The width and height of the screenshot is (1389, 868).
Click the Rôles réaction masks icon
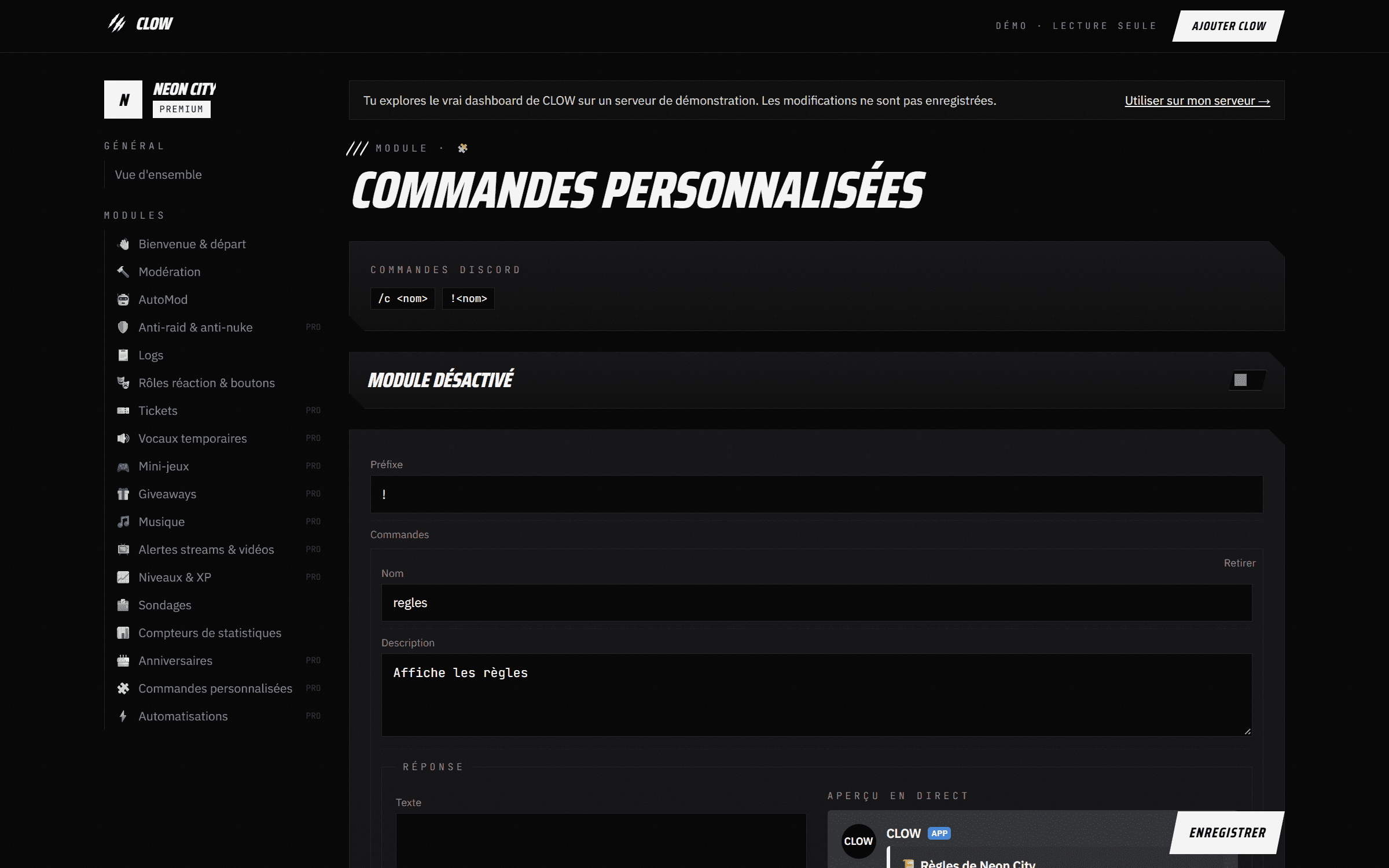tap(123, 383)
